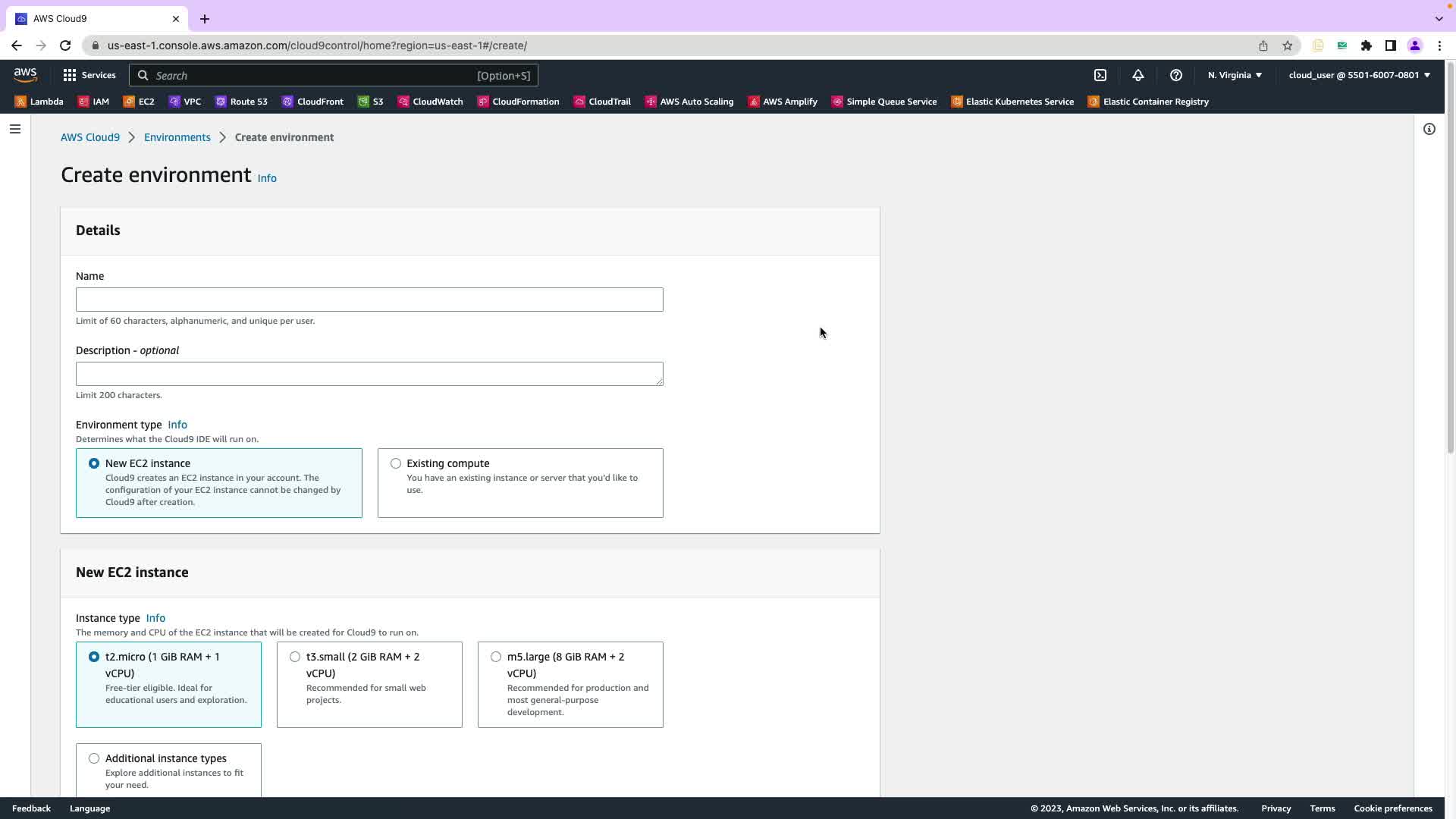Click the AWS logo home icon

click(25, 75)
